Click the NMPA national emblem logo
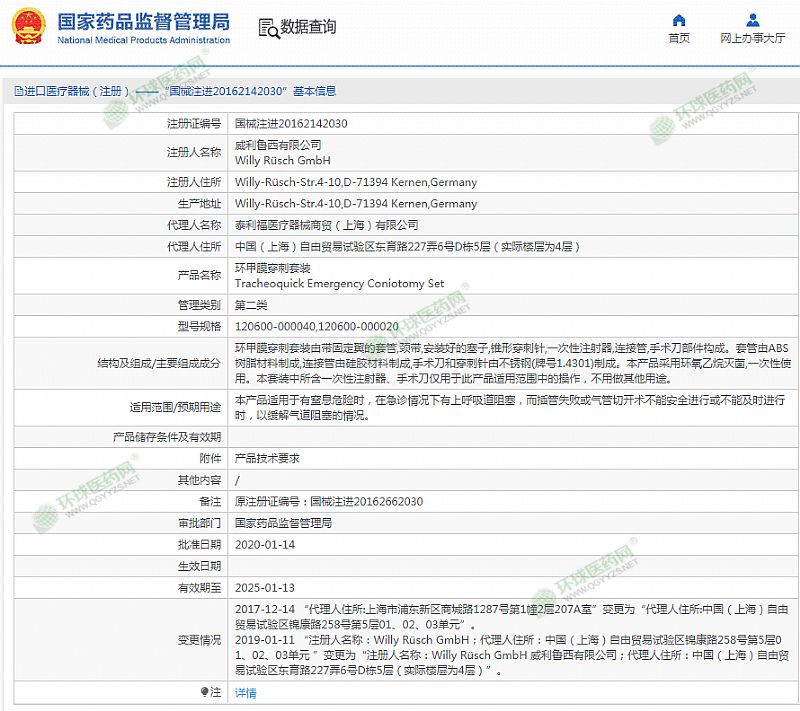Viewport: 800px width, 711px height. tap(27, 27)
